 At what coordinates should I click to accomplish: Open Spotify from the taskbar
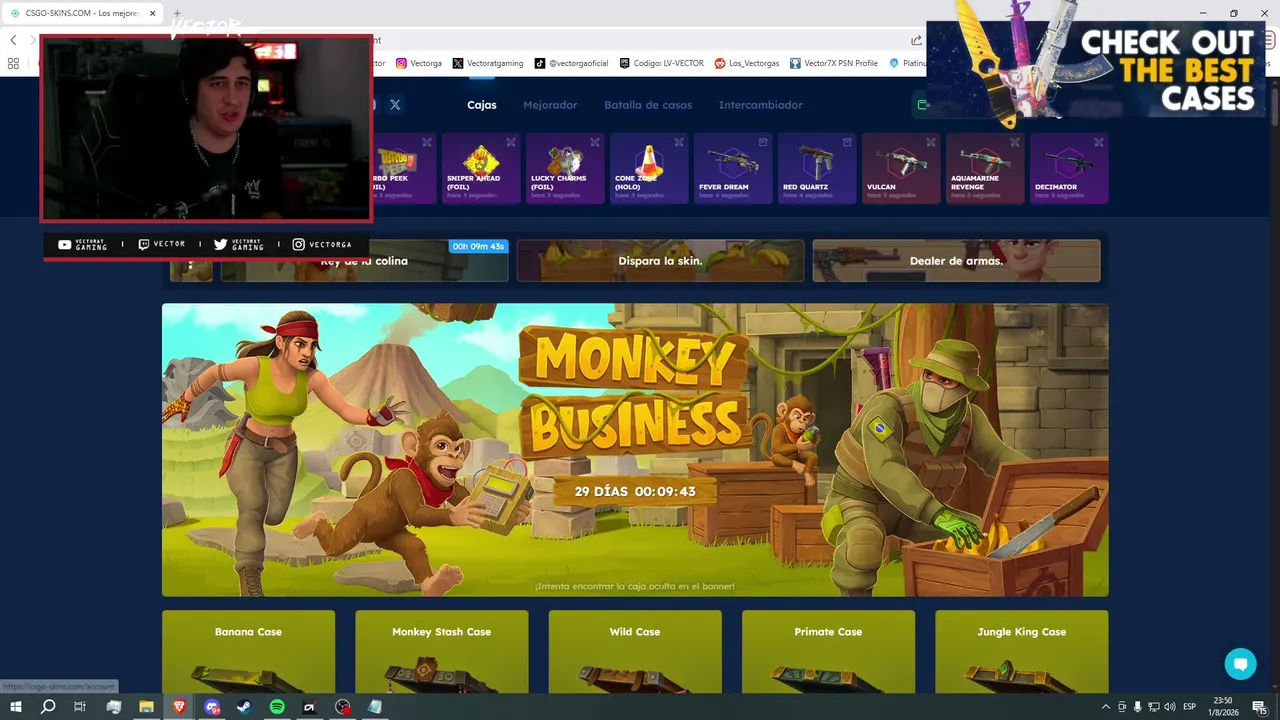(277, 707)
